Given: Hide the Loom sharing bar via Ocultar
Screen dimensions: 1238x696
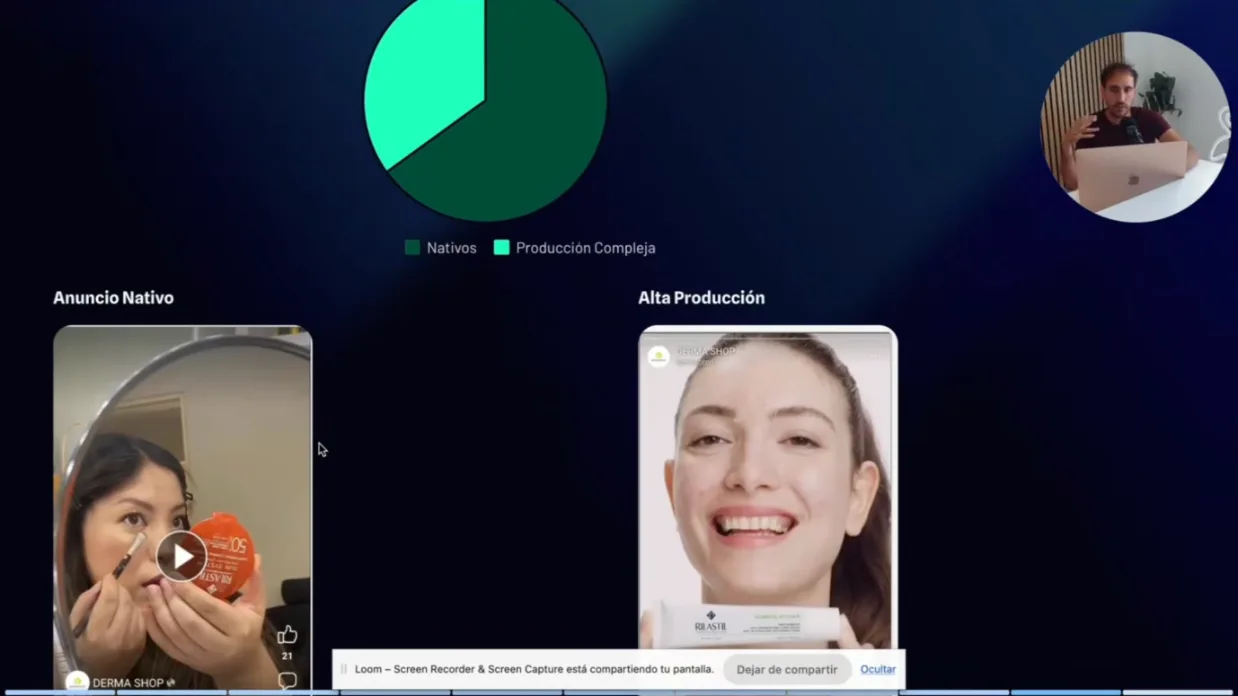Looking at the screenshot, I should pyautogui.click(x=877, y=669).
